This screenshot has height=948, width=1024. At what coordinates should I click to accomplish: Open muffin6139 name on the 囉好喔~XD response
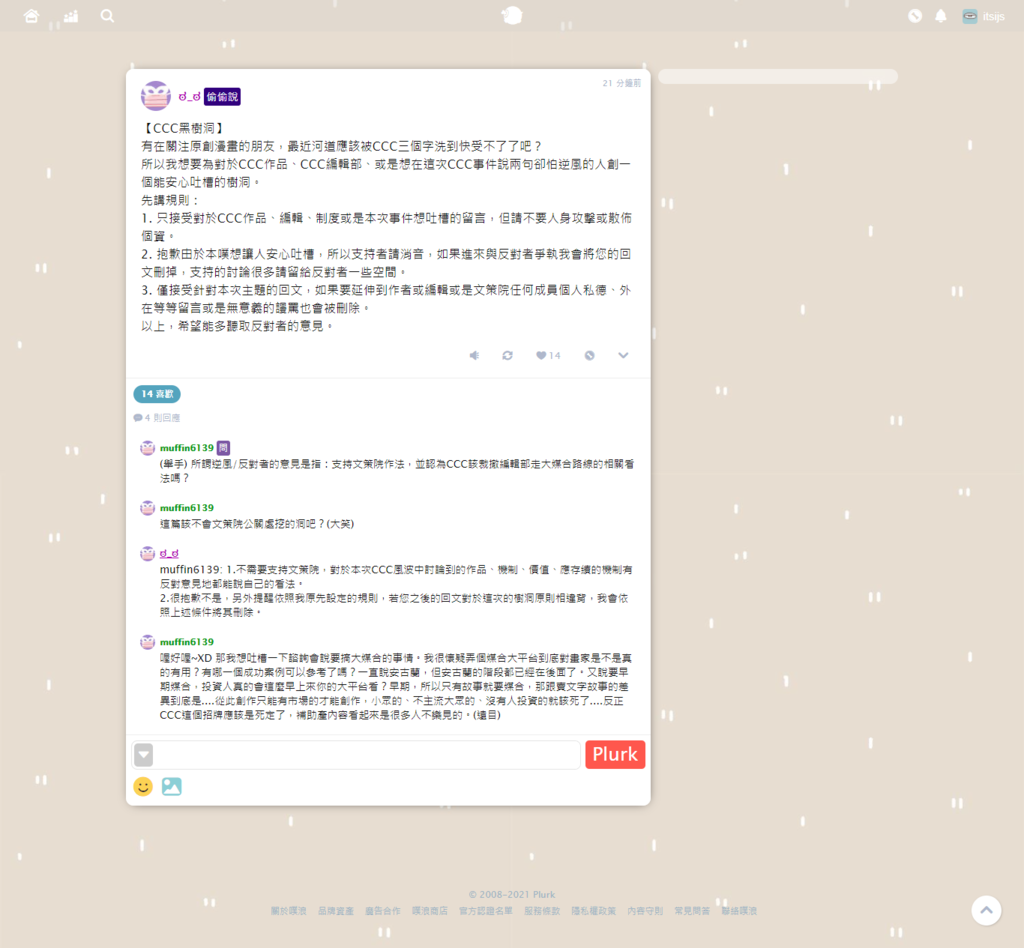click(x=187, y=642)
